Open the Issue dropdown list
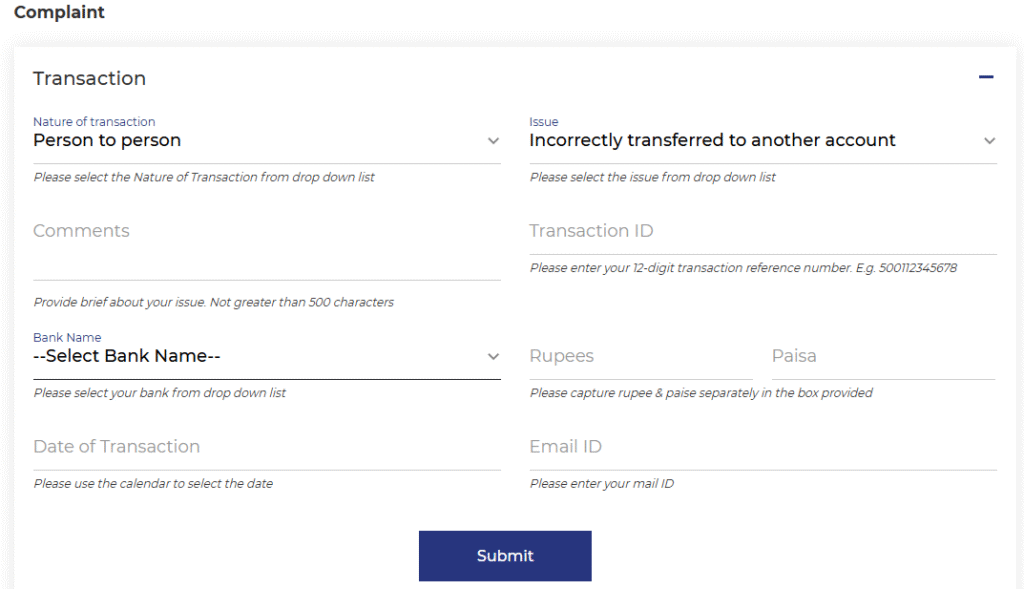The width and height of the screenshot is (1024, 589). point(763,140)
